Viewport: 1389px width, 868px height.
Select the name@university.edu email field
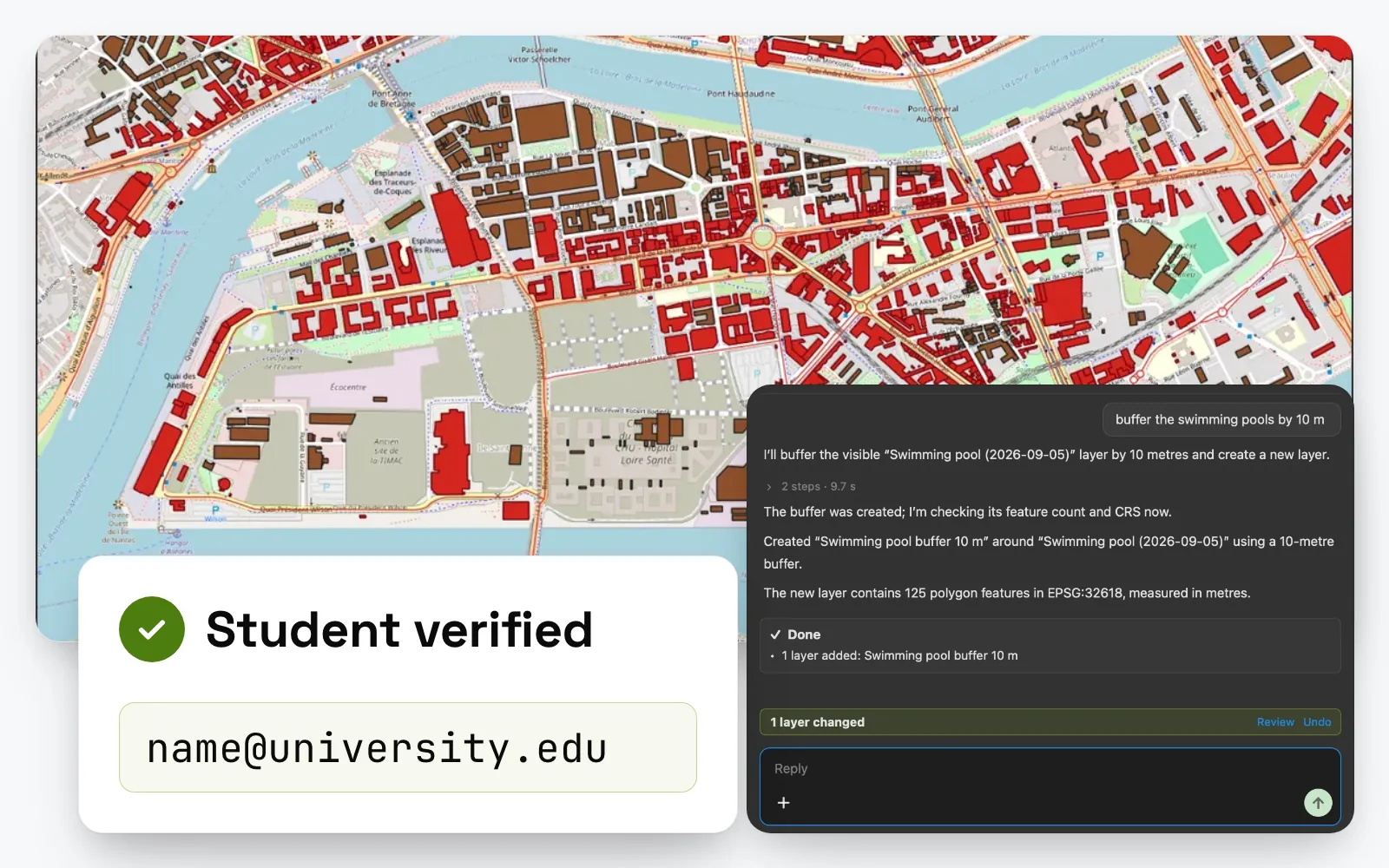coord(408,747)
